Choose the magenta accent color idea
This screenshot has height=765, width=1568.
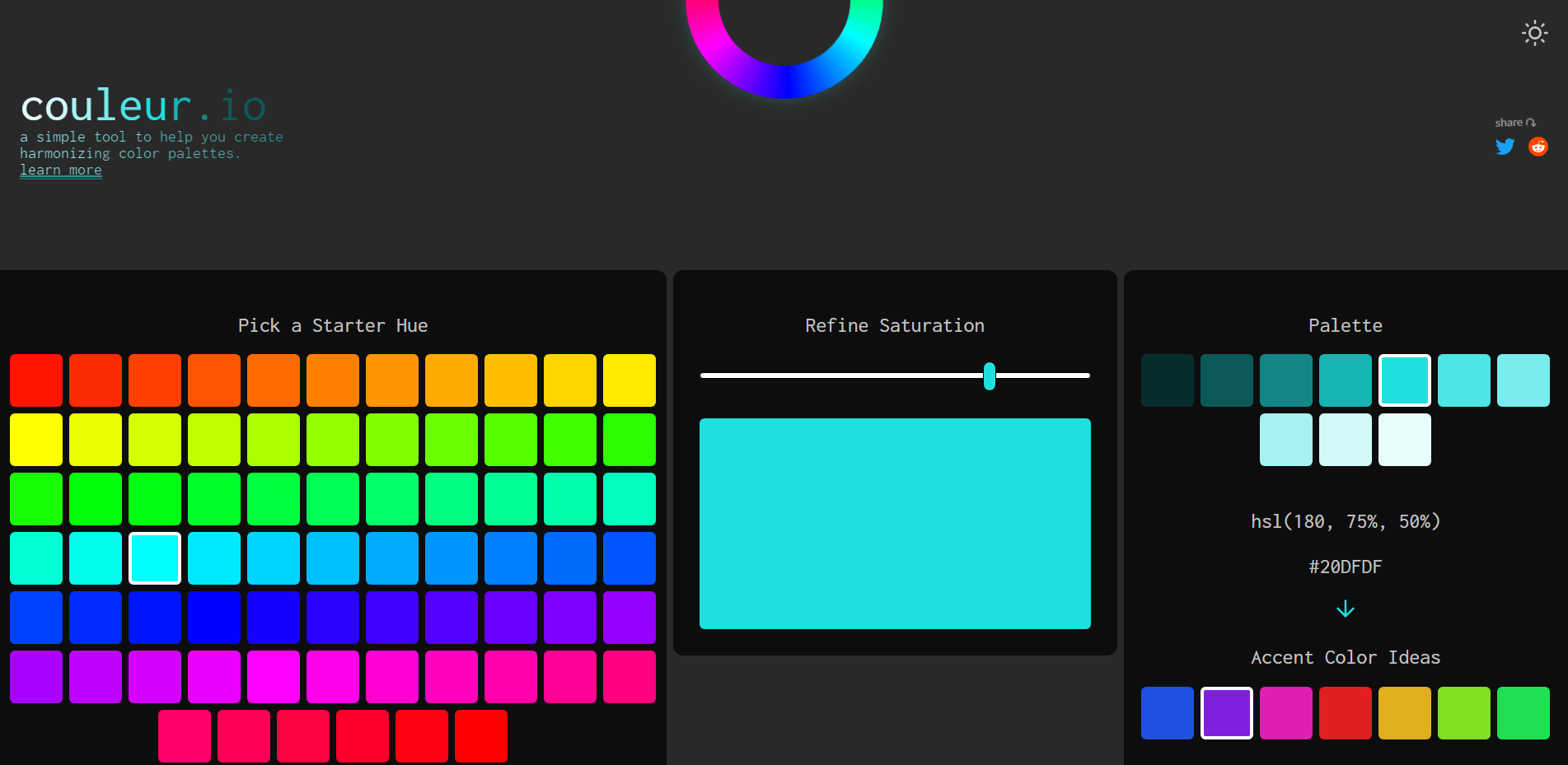pos(1286,713)
